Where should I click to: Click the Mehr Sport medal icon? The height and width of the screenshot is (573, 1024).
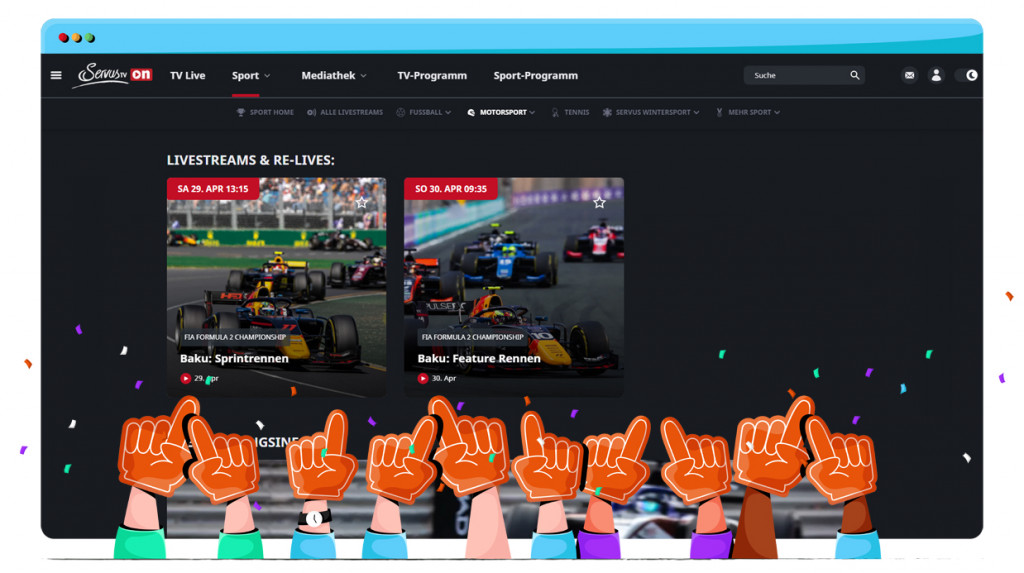tap(719, 112)
